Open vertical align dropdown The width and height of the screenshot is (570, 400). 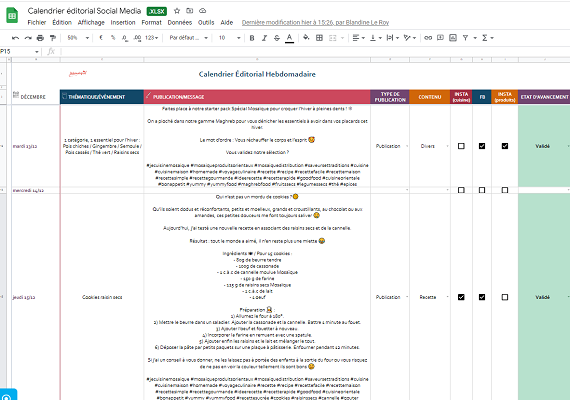(x=376, y=38)
